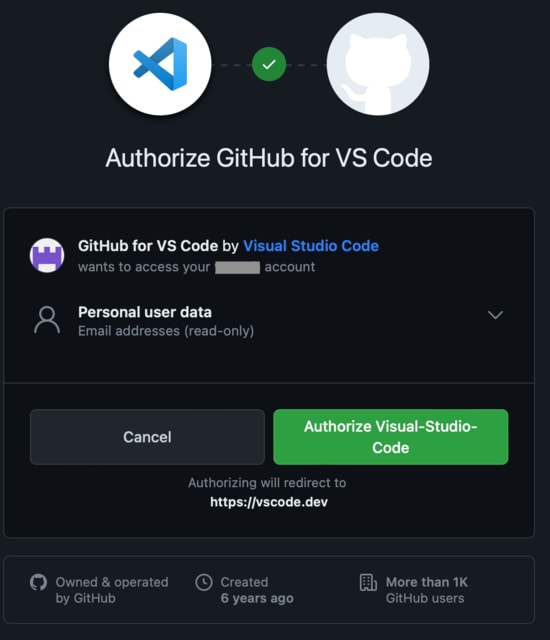This screenshot has width=550, height=640.
Task: Cancel the authorization request
Action: (147, 437)
